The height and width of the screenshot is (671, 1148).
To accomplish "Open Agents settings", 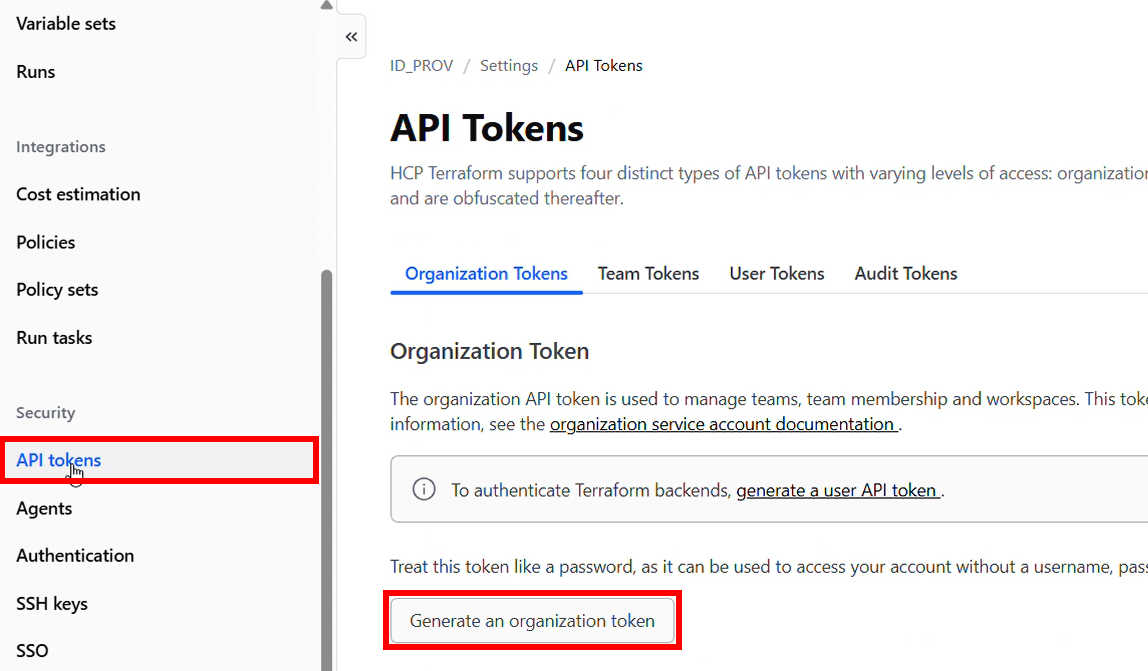I will click(x=44, y=508).
